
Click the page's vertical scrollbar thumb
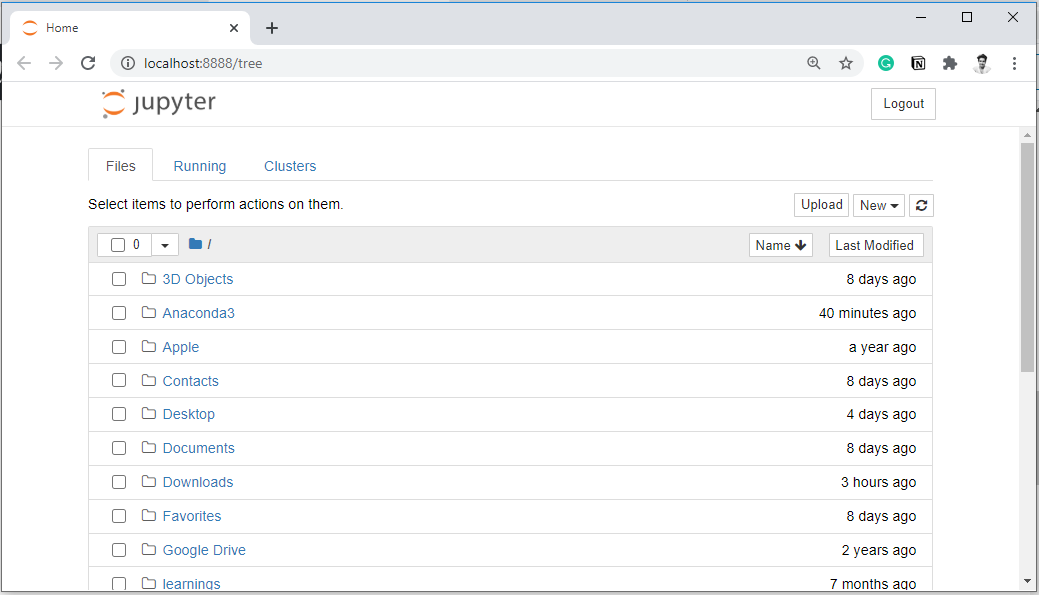point(1027,257)
